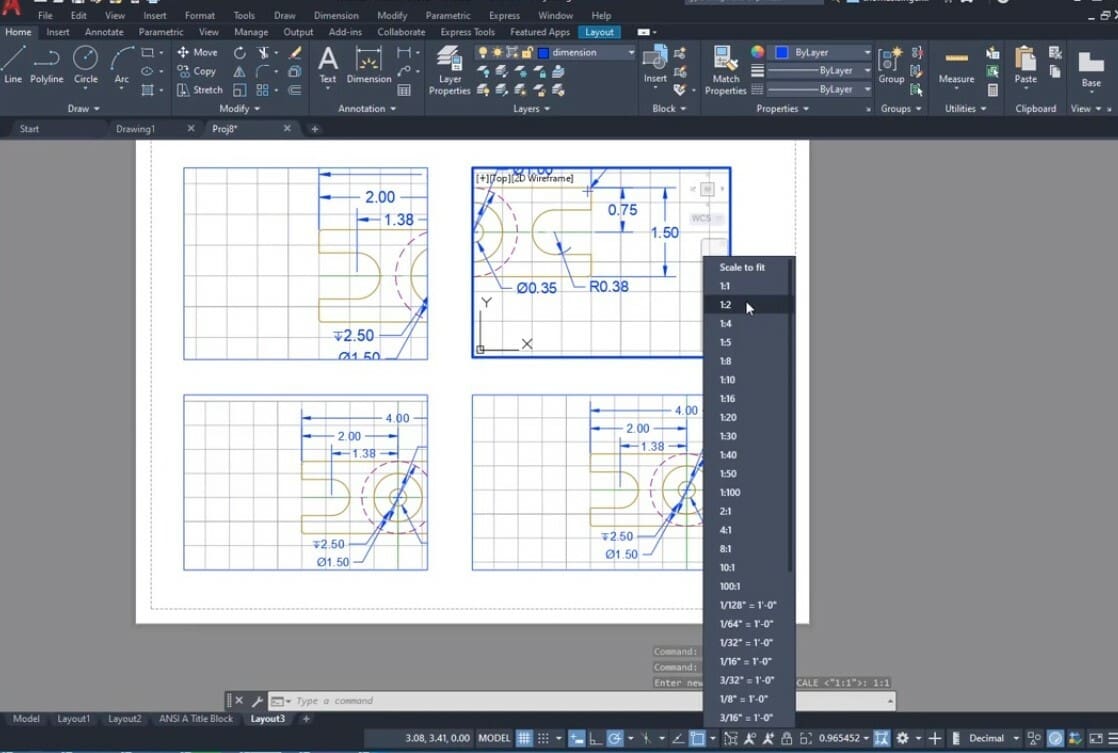
Task: Open the Match Properties tool
Action: pos(725,70)
